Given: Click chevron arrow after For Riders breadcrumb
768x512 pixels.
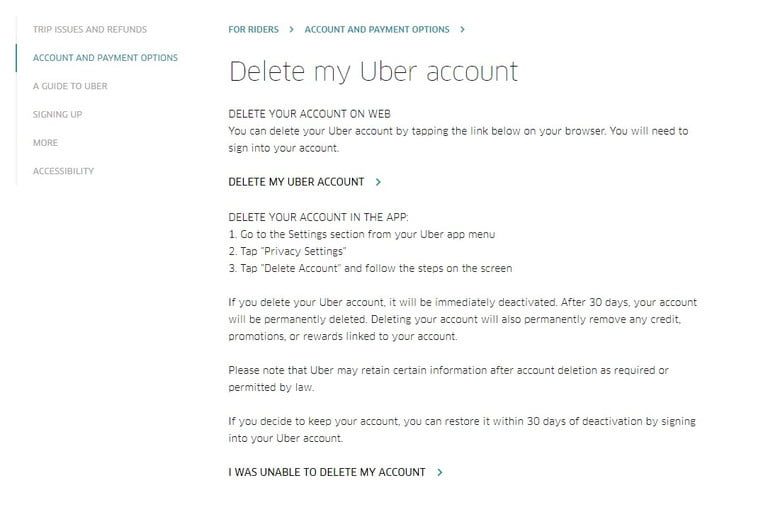Looking at the screenshot, I should [291, 30].
